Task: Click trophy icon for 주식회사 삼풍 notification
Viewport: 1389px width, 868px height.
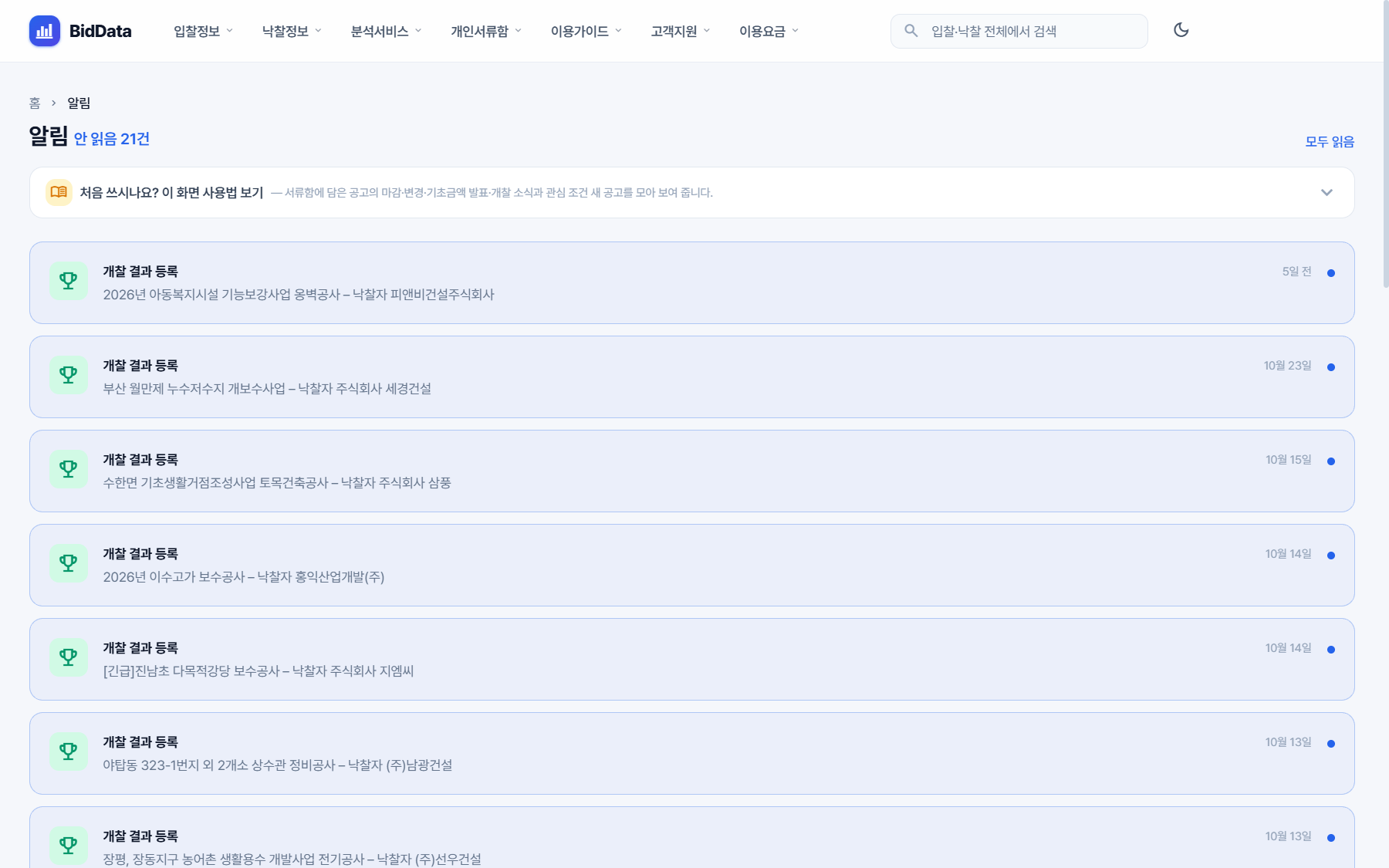Action: [x=69, y=469]
